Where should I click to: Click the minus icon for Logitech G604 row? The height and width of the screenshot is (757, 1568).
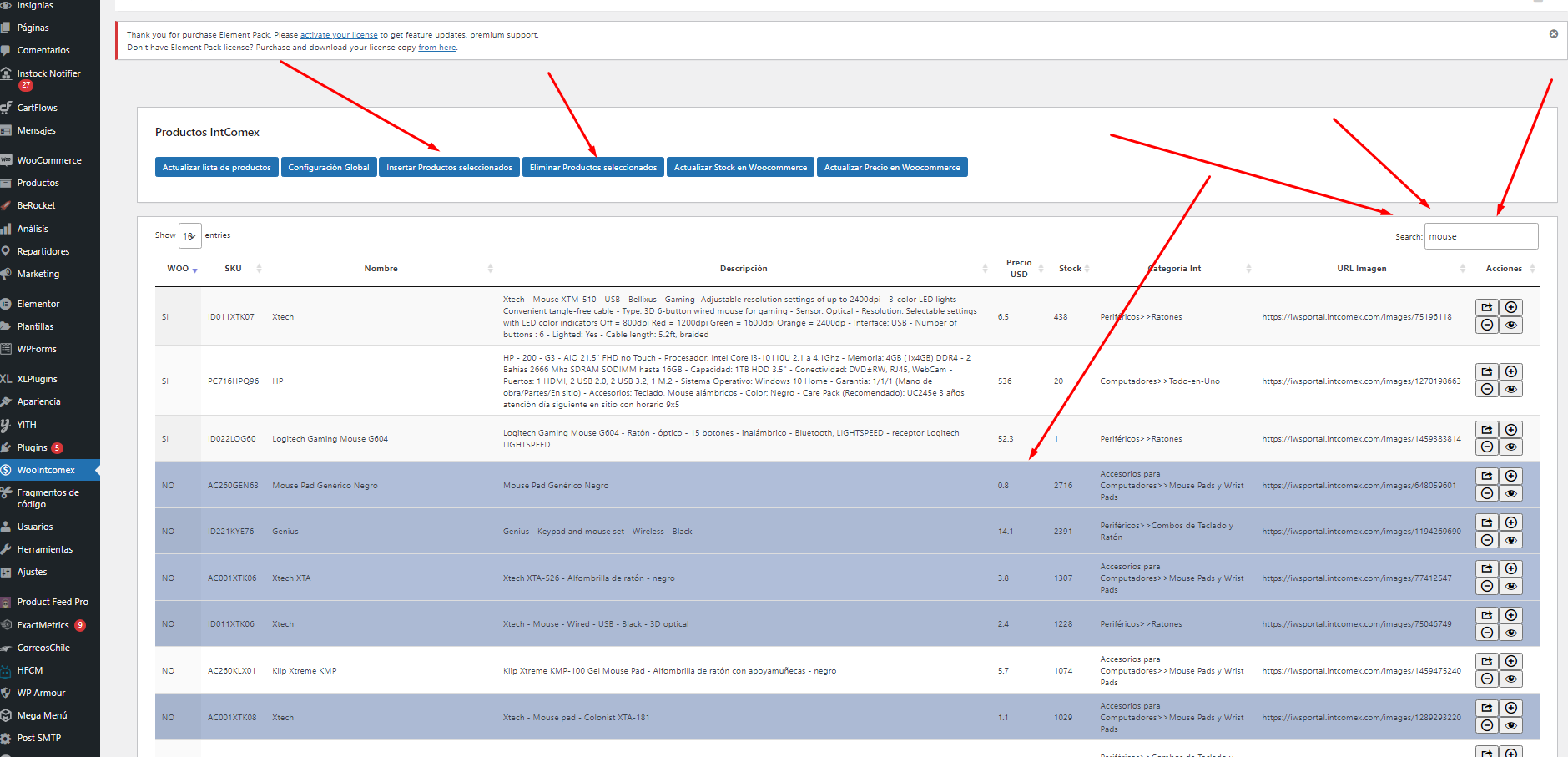click(x=1486, y=447)
